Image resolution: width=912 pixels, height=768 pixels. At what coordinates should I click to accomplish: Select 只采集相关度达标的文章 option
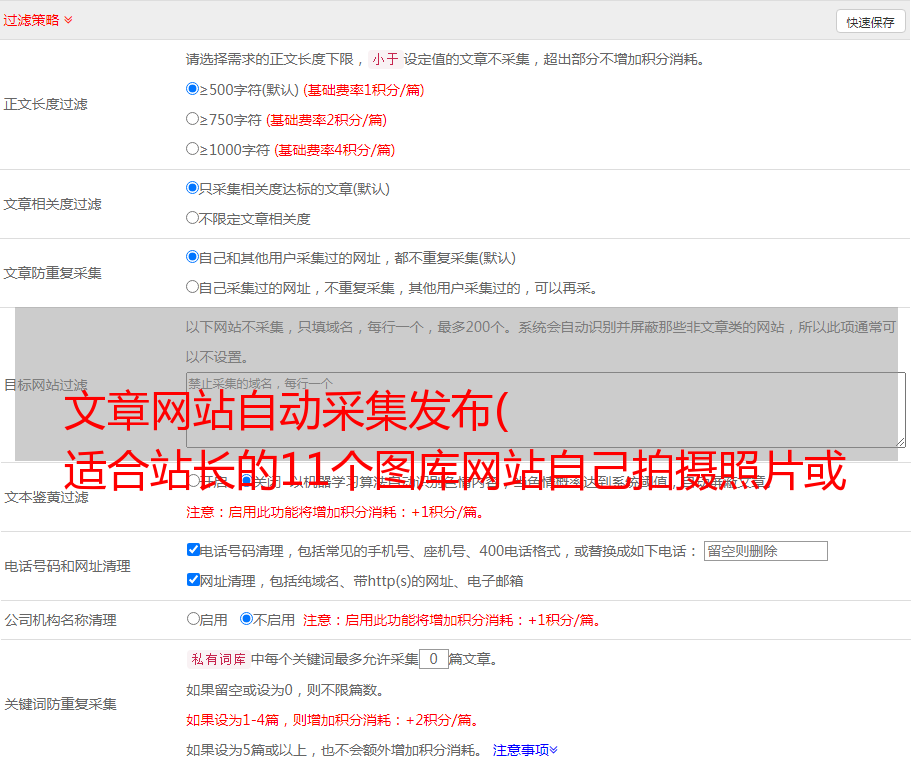pyautogui.click(x=193, y=188)
